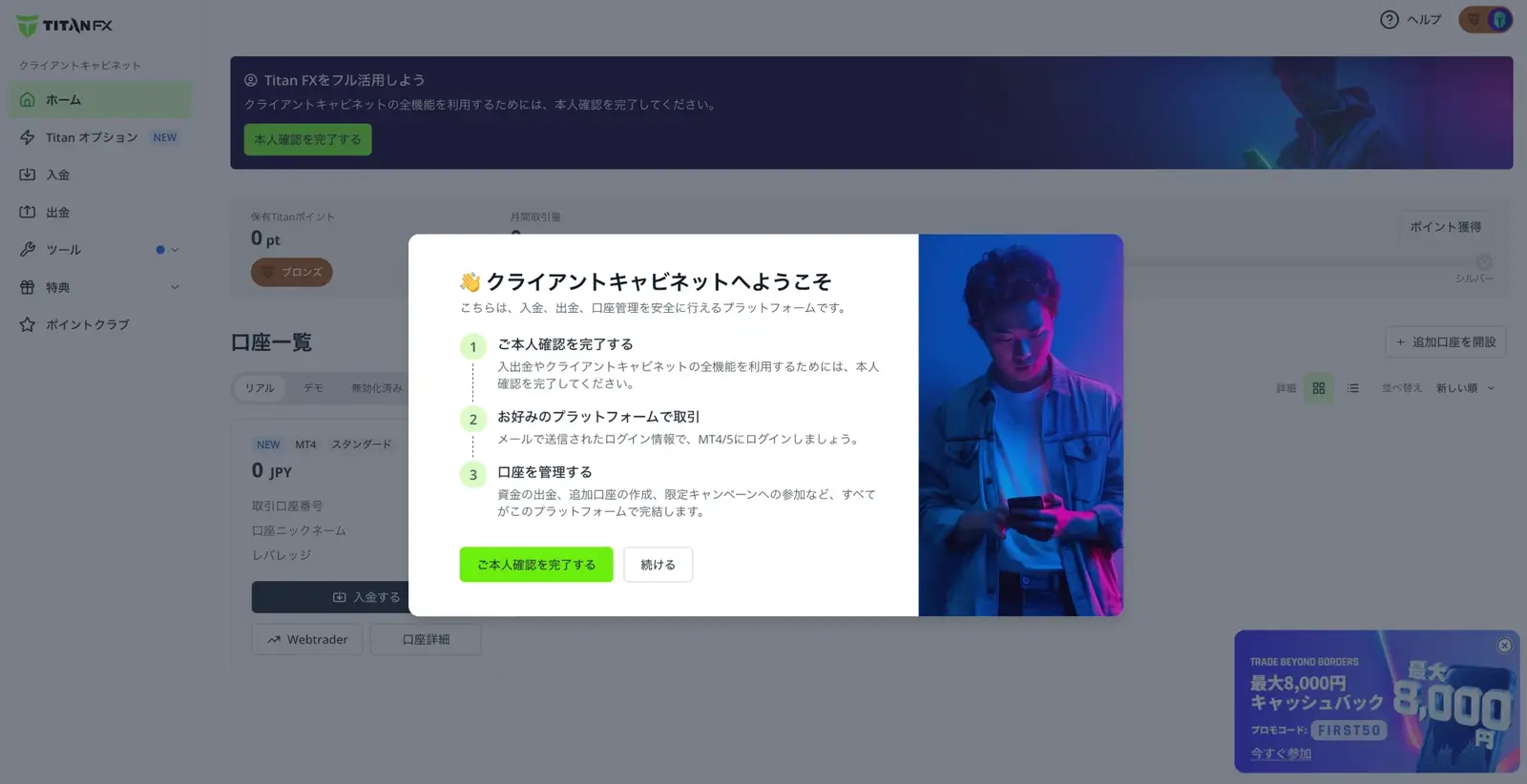Click step 3 口座を管理する heading
The width and height of the screenshot is (1527, 784).
pyautogui.click(x=545, y=472)
